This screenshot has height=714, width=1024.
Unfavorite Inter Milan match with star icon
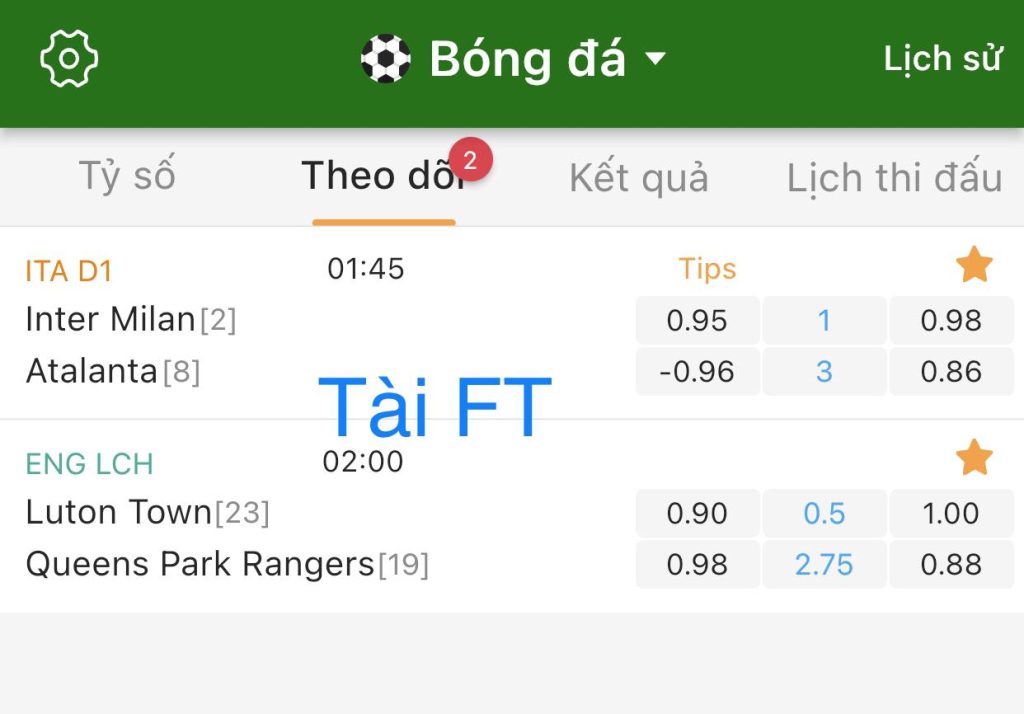[x=974, y=265]
